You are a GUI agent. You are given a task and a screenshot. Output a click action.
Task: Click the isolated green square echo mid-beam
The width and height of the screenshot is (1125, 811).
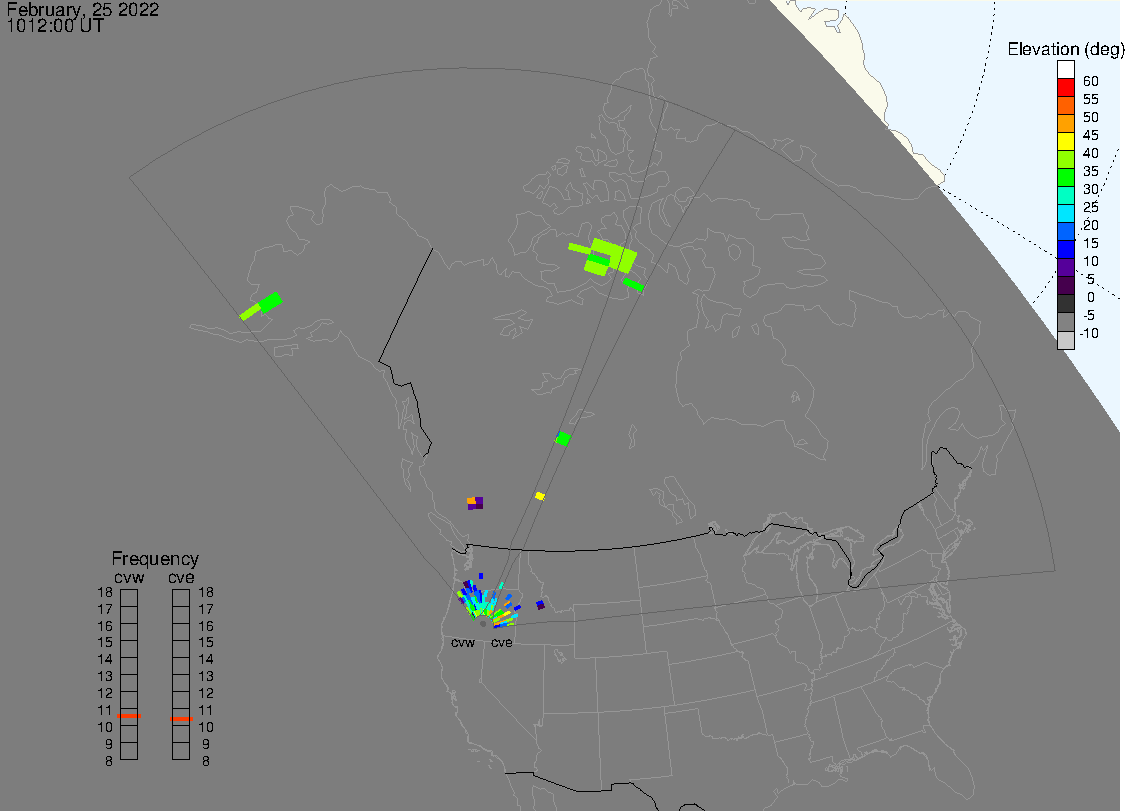click(562, 439)
